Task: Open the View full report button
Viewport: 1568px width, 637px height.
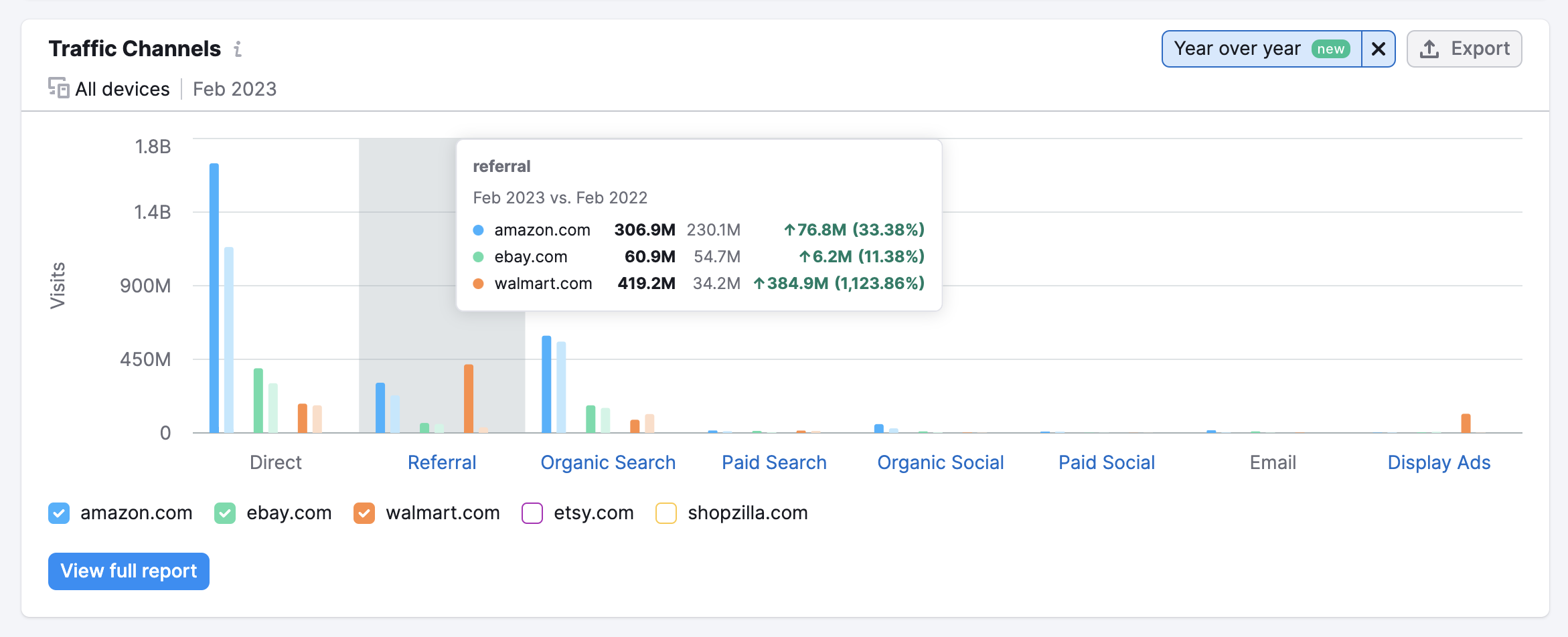Action: coord(129,571)
